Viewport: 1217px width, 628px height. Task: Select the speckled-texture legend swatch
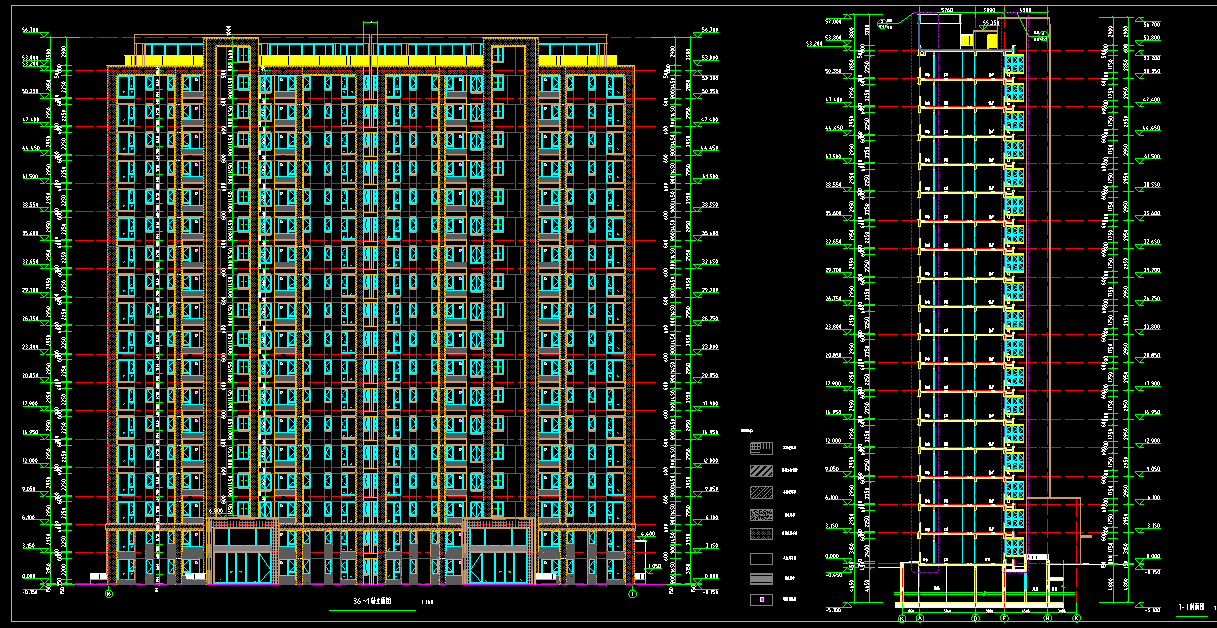[x=761, y=514]
